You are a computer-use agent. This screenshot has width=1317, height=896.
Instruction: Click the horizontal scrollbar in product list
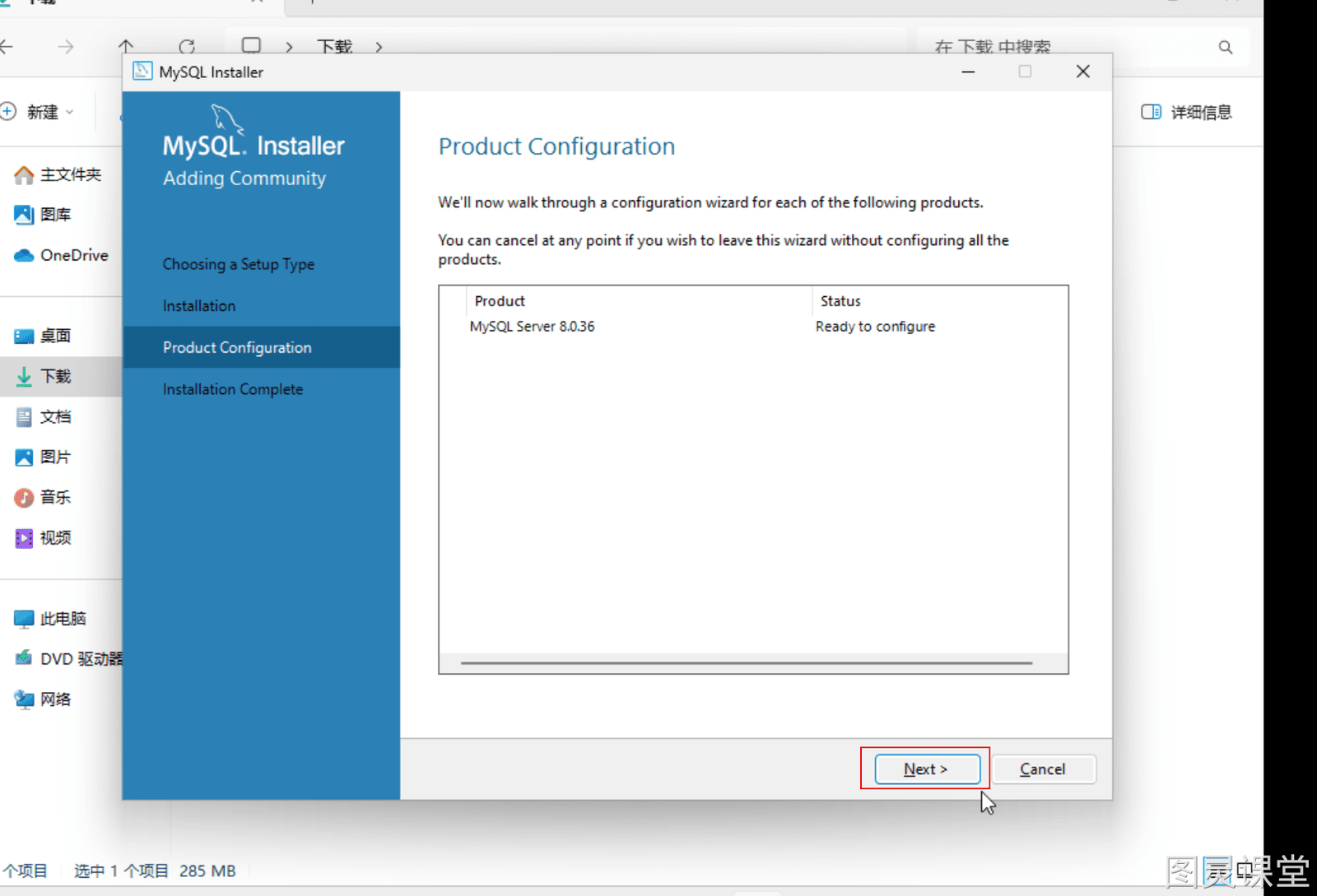coord(746,662)
